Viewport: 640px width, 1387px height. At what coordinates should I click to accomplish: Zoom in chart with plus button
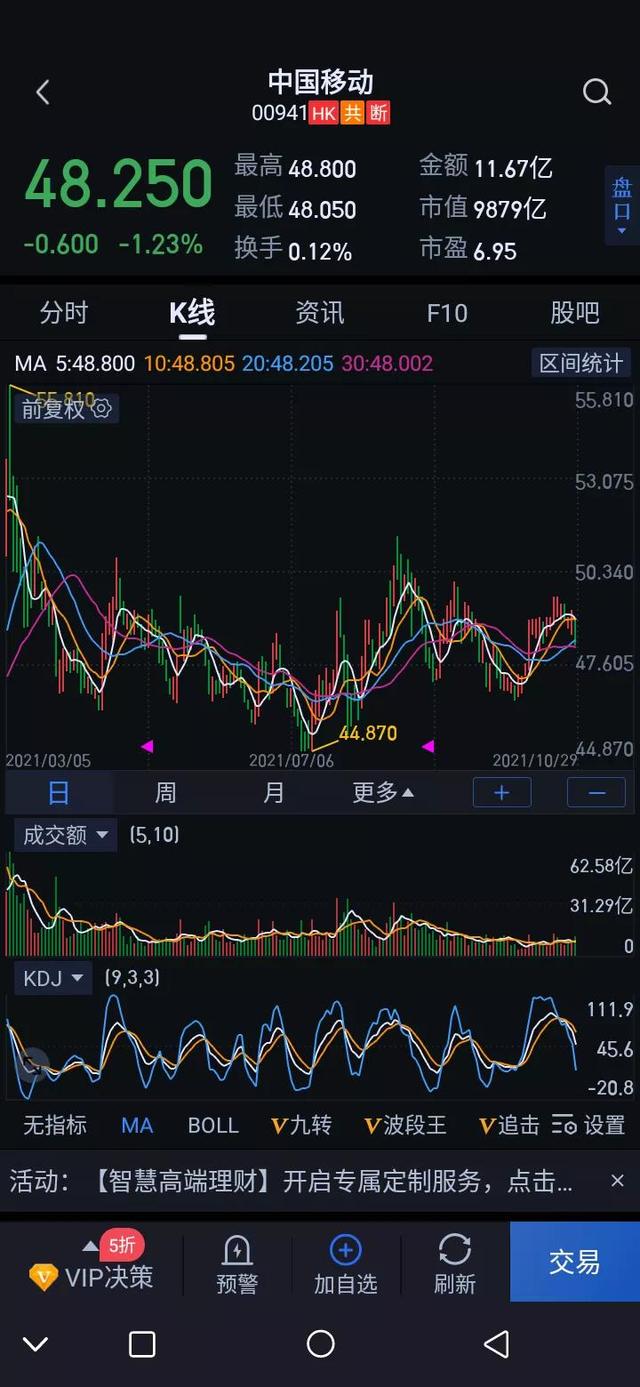(502, 793)
